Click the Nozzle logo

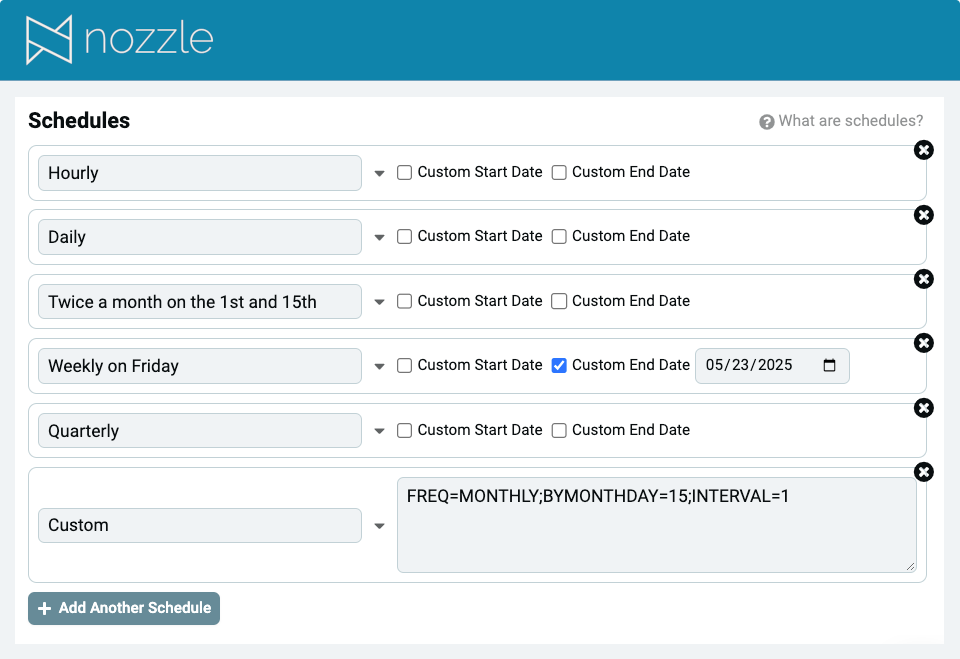(x=119, y=40)
